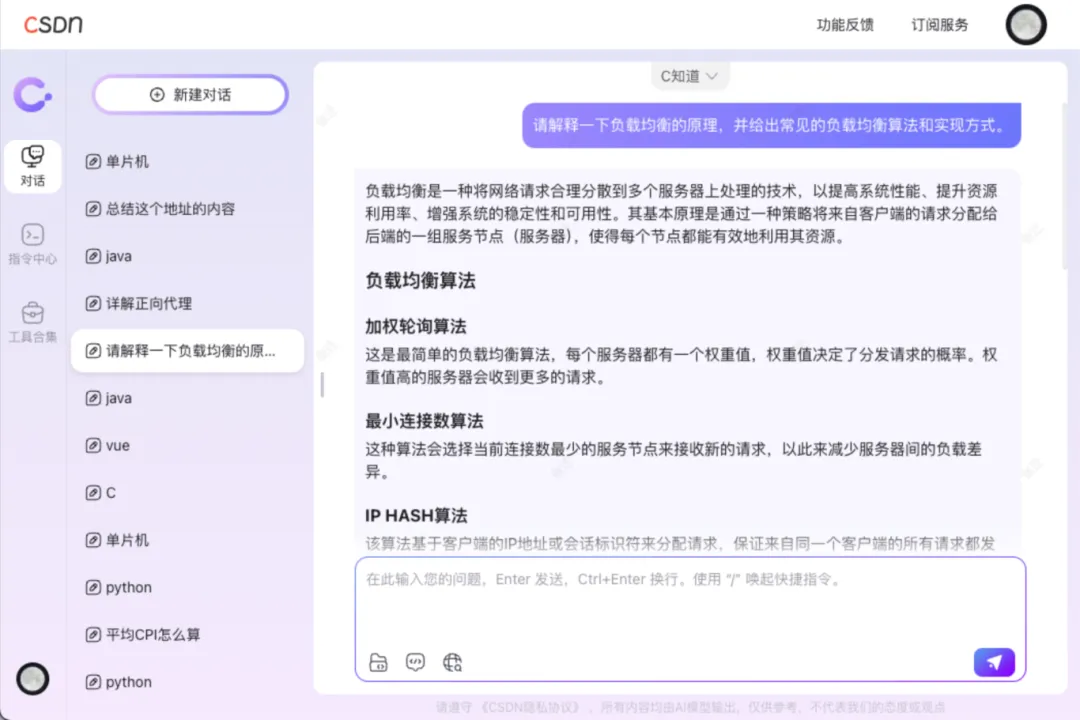Click edit icon beside vue conversation
The image size is (1080, 720).
[x=93, y=446]
